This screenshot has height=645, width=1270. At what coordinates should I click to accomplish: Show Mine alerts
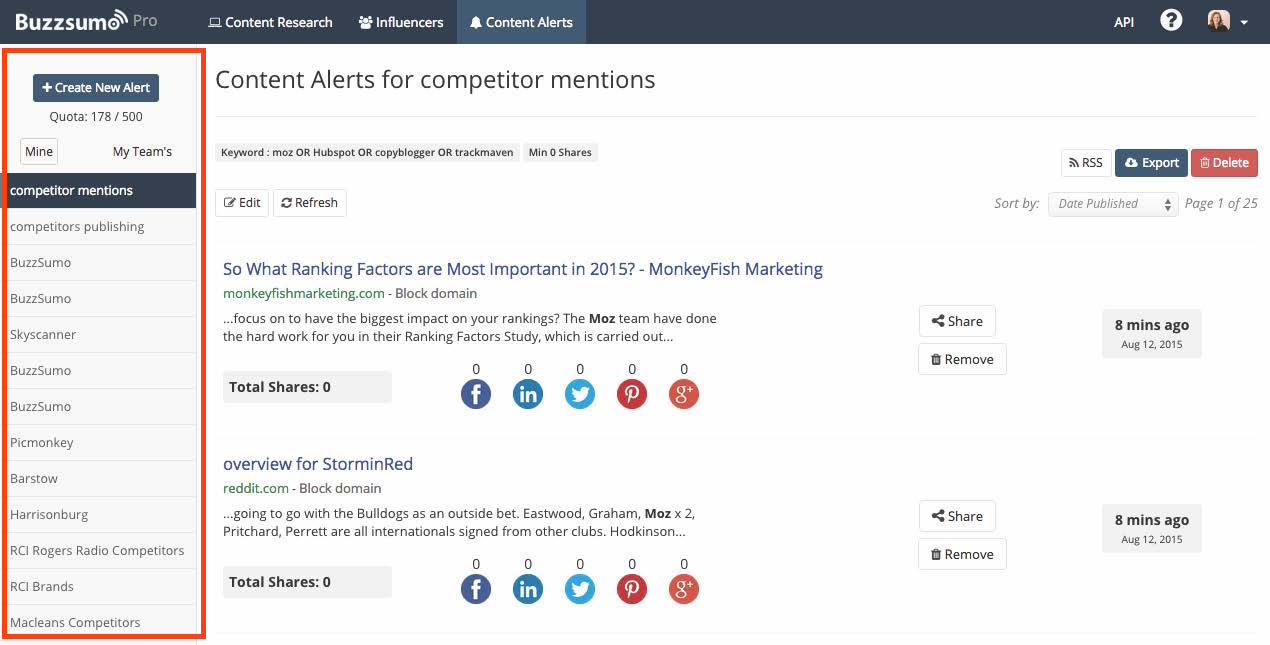[39, 151]
